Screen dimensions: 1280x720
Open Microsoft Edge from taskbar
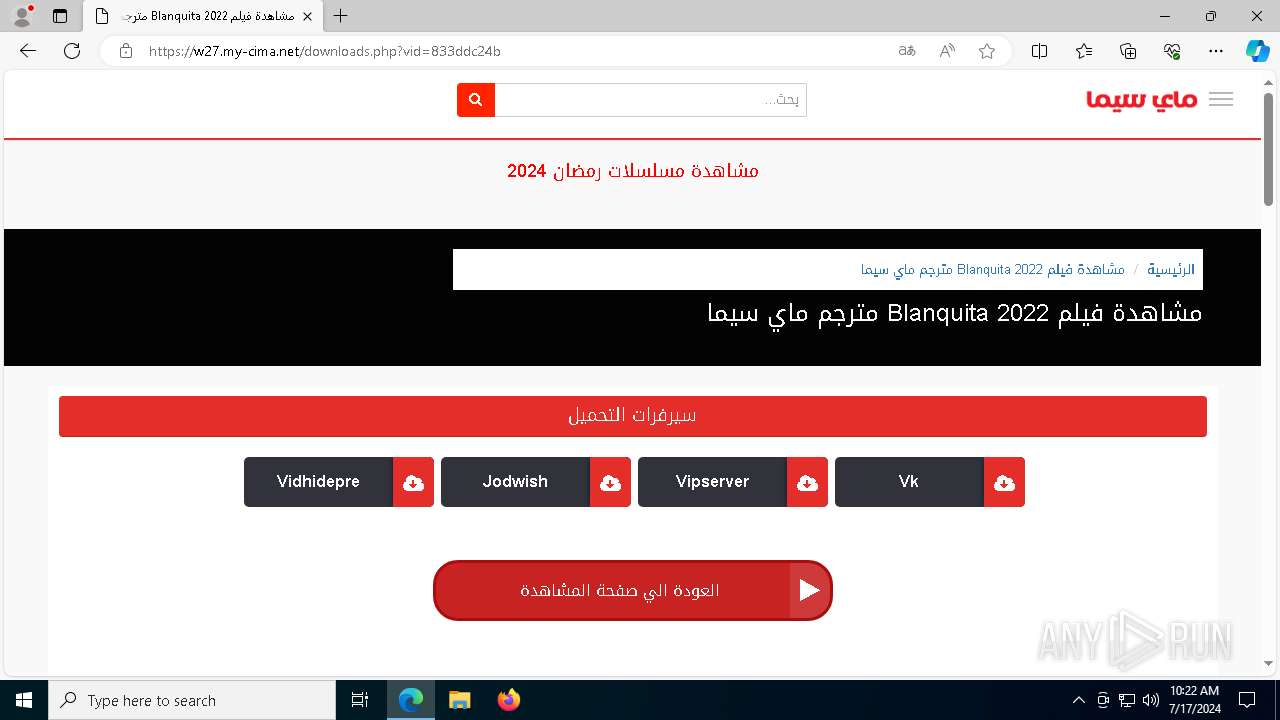[411, 700]
